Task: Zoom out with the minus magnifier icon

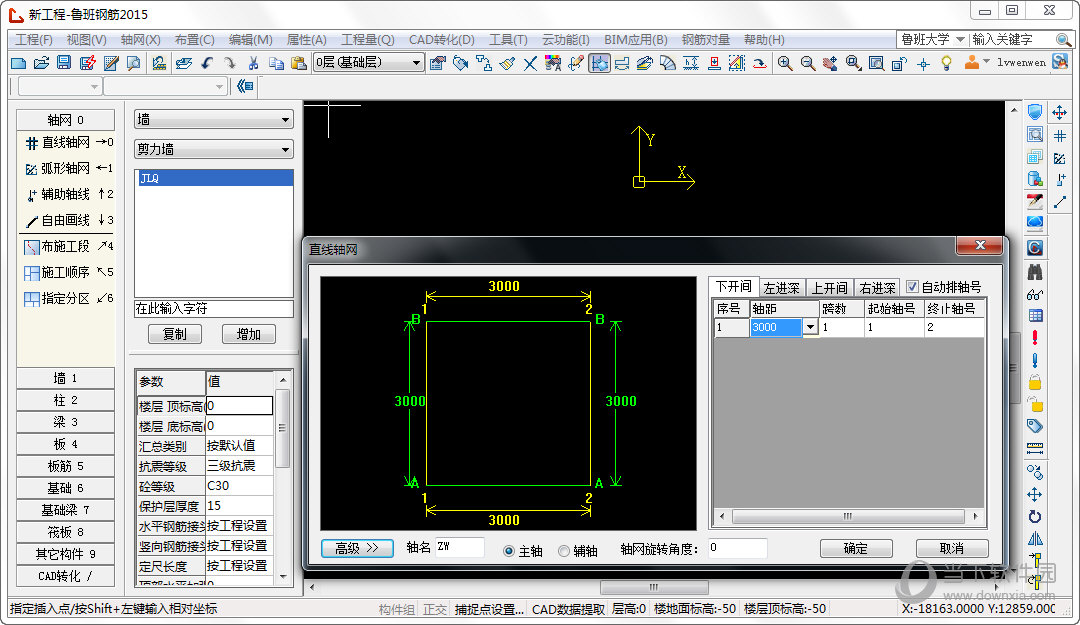Action: [x=807, y=63]
